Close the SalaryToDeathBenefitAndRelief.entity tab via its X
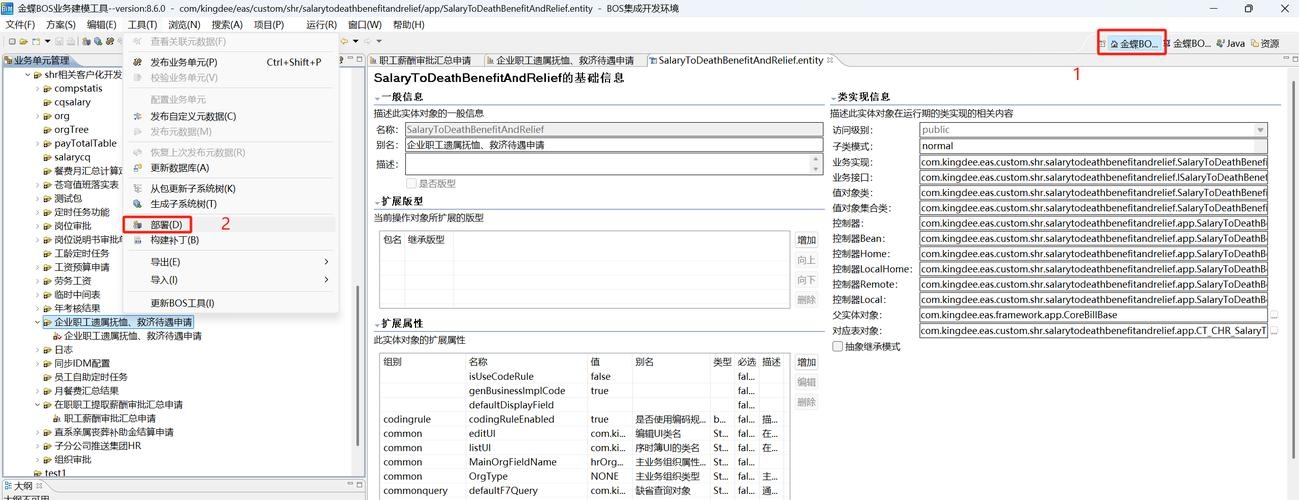1299x500 pixels. pos(831,60)
